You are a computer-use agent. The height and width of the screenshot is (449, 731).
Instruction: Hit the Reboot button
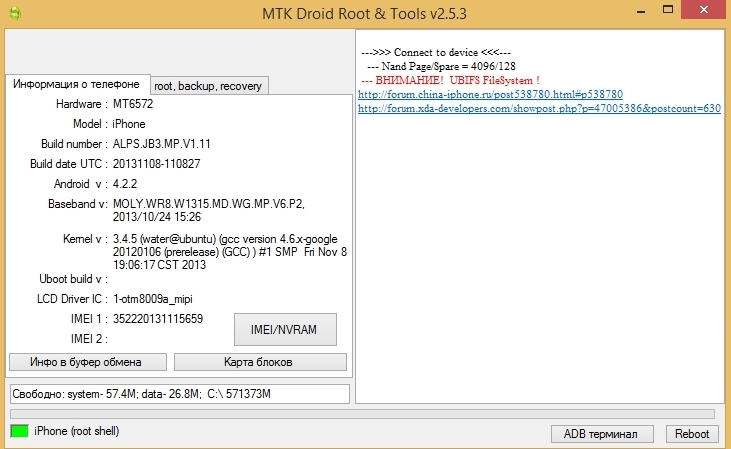click(691, 433)
